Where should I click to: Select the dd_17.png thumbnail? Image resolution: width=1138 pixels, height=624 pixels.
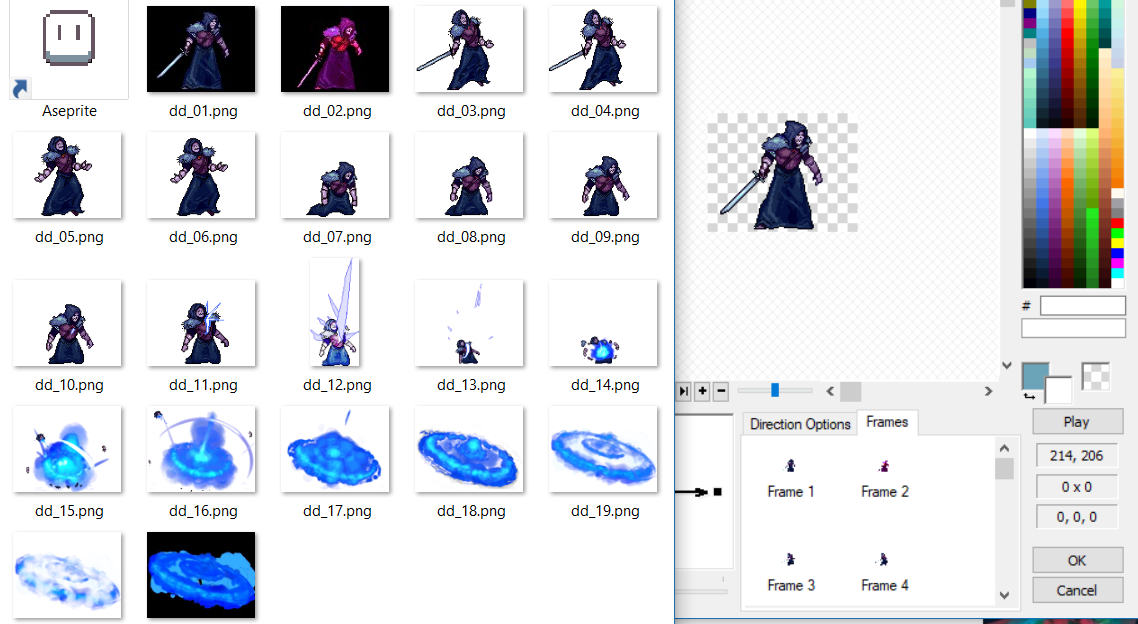tap(337, 449)
